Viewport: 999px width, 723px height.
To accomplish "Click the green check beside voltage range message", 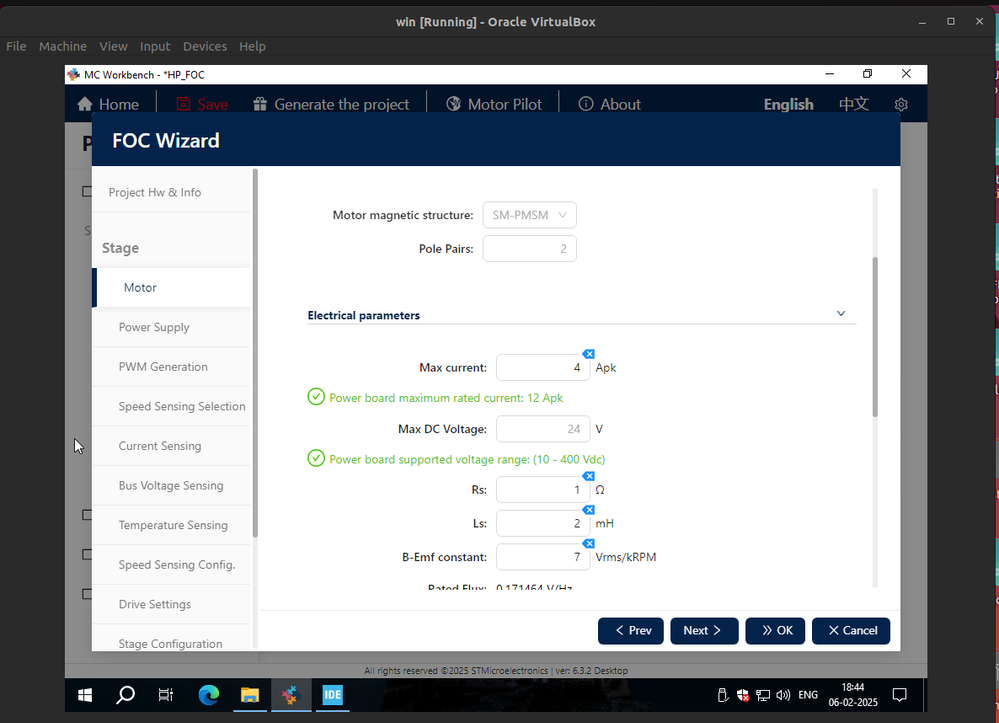I will click(x=316, y=459).
